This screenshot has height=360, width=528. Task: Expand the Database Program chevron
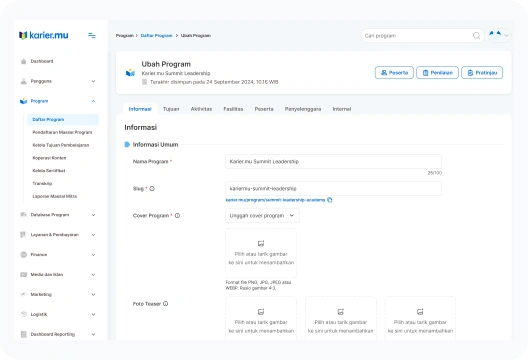coord(93,215)
